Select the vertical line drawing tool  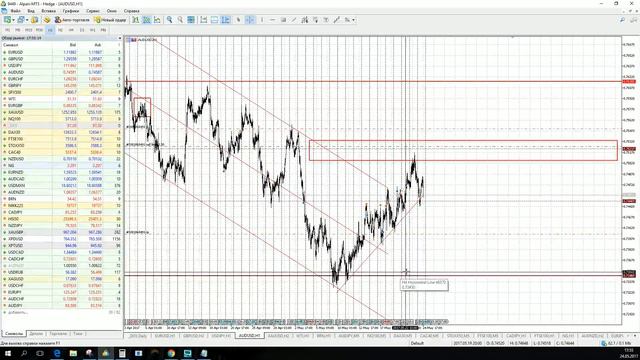[262, 20]
